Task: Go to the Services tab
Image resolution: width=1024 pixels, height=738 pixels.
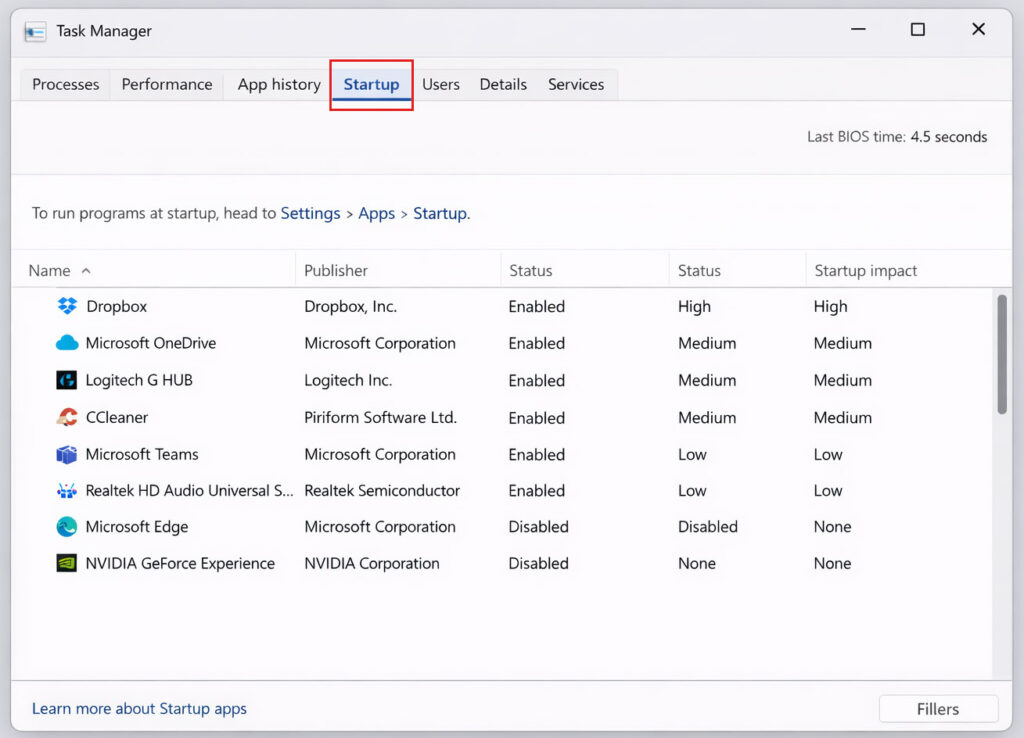Action: click(576, 85)
